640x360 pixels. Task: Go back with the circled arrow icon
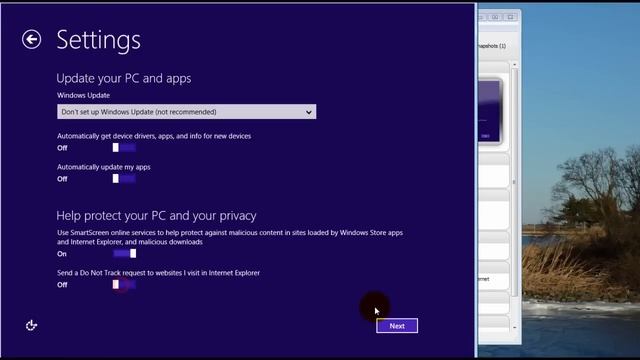point(31,39)
